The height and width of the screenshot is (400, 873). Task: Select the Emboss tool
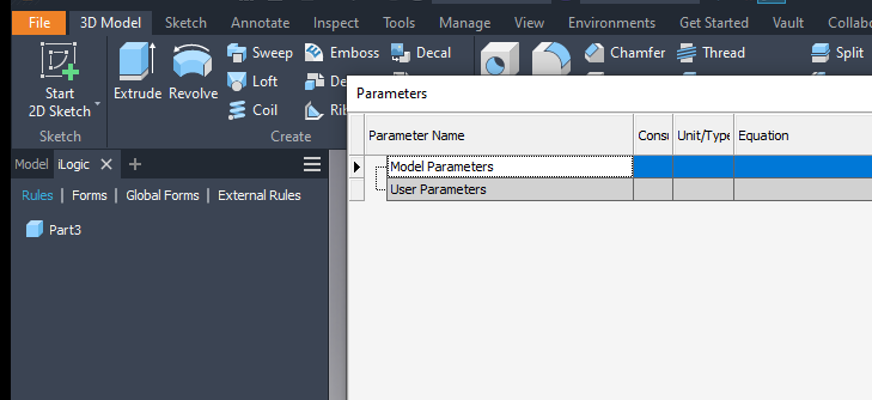[342, 53]
